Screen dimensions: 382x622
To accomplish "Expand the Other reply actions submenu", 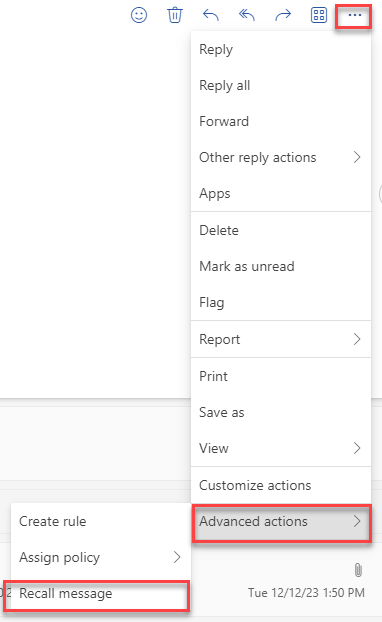I will 281,157.
